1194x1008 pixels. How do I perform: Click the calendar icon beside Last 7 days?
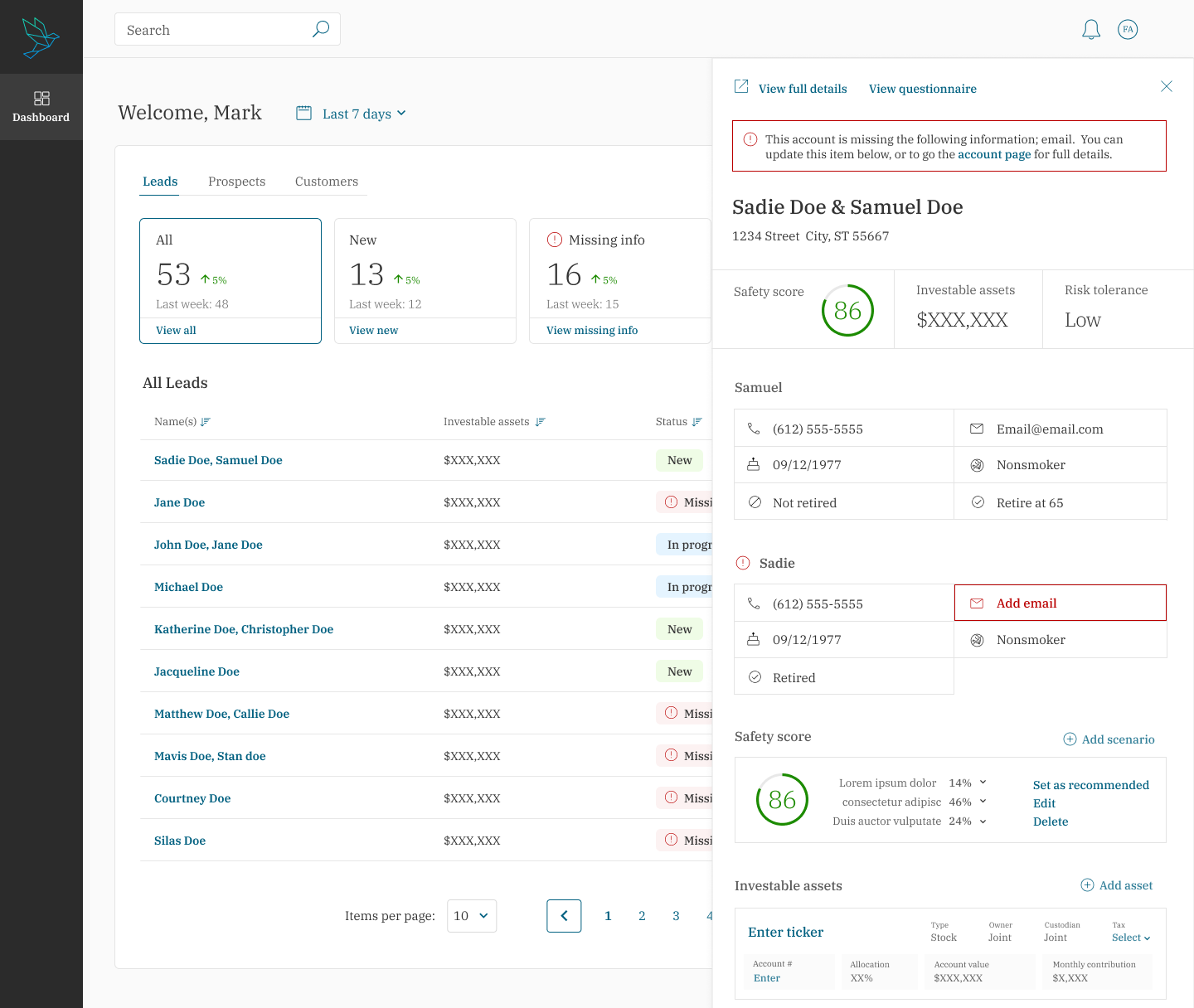tap(304, 113)
